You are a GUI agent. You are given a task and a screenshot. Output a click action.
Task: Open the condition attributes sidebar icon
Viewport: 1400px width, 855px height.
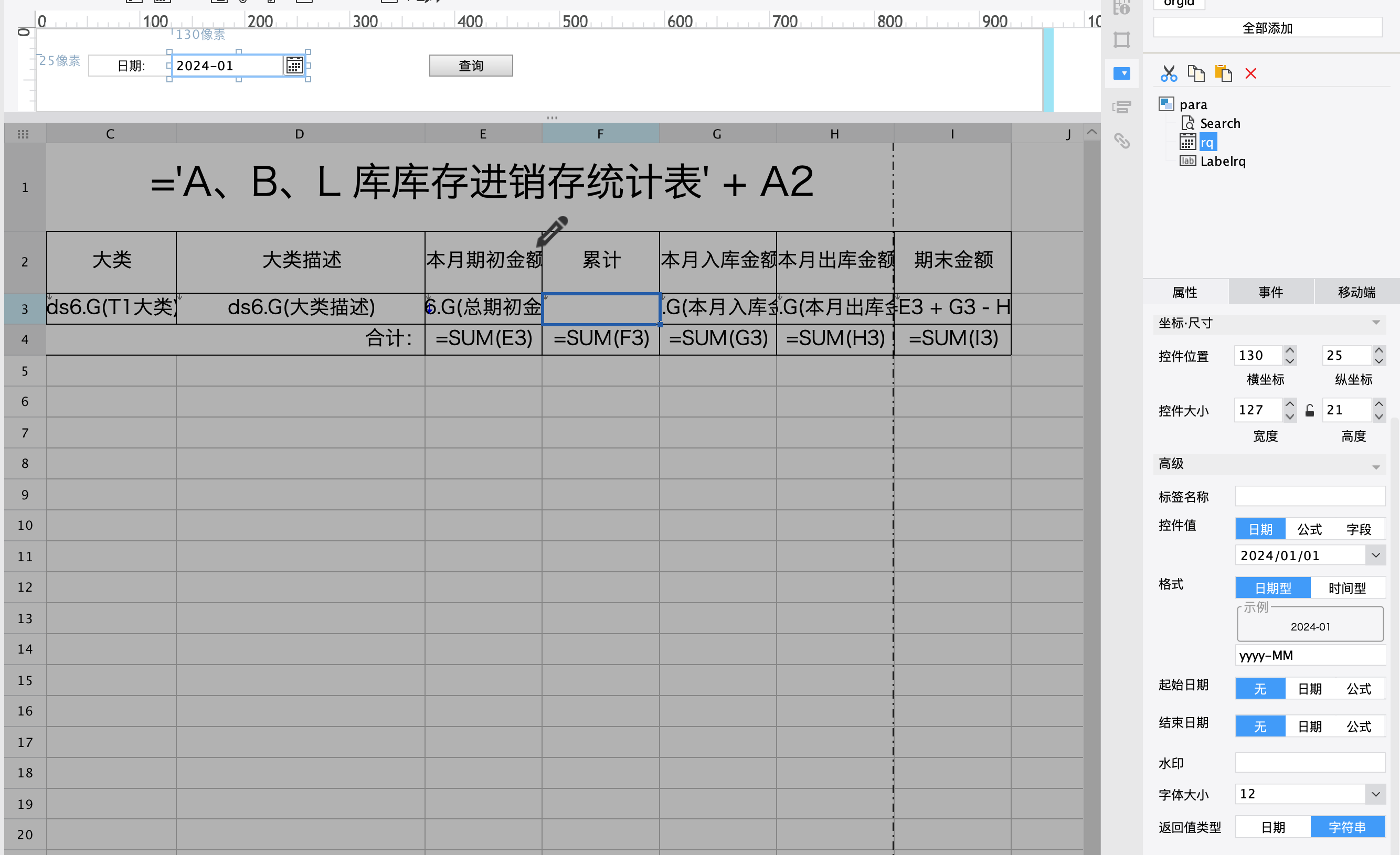tap(1121, 107)
